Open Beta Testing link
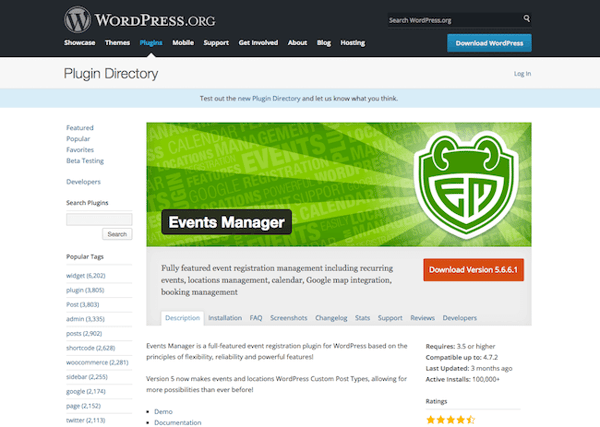Image resolution: width=600 pixels, height=427 pixels. [85, 161]
